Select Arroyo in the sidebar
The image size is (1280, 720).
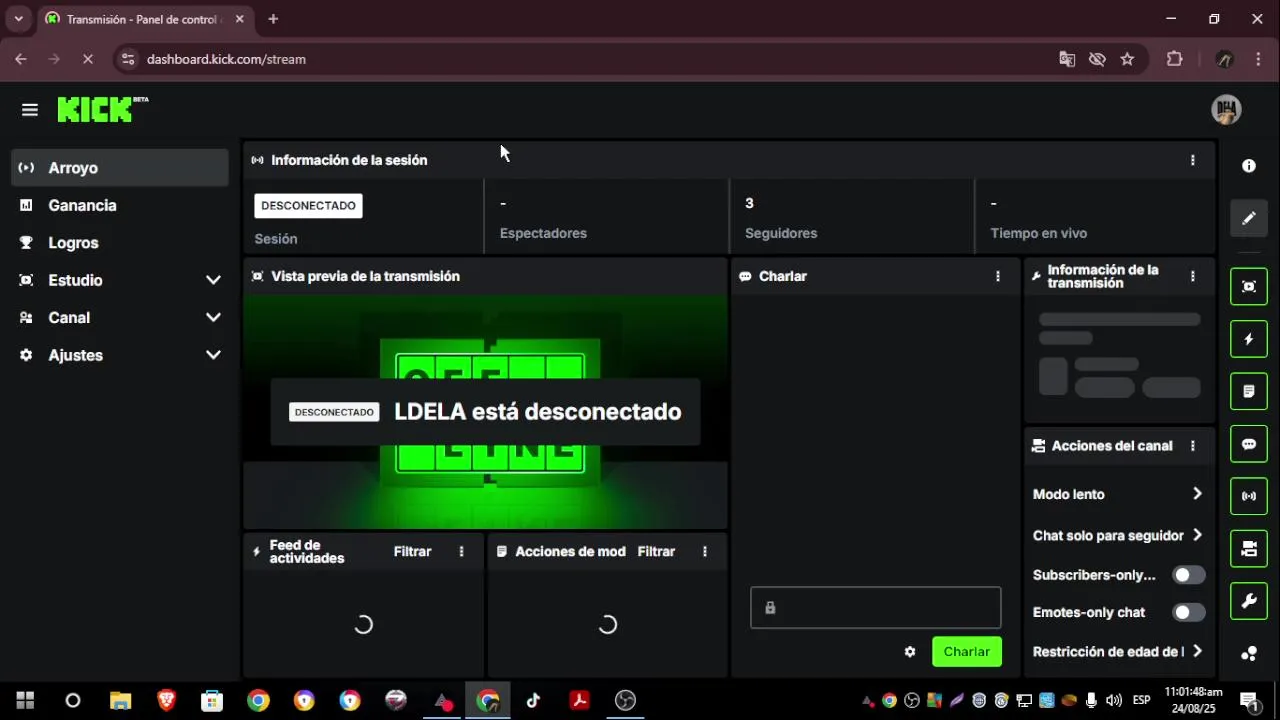[121, 168]
